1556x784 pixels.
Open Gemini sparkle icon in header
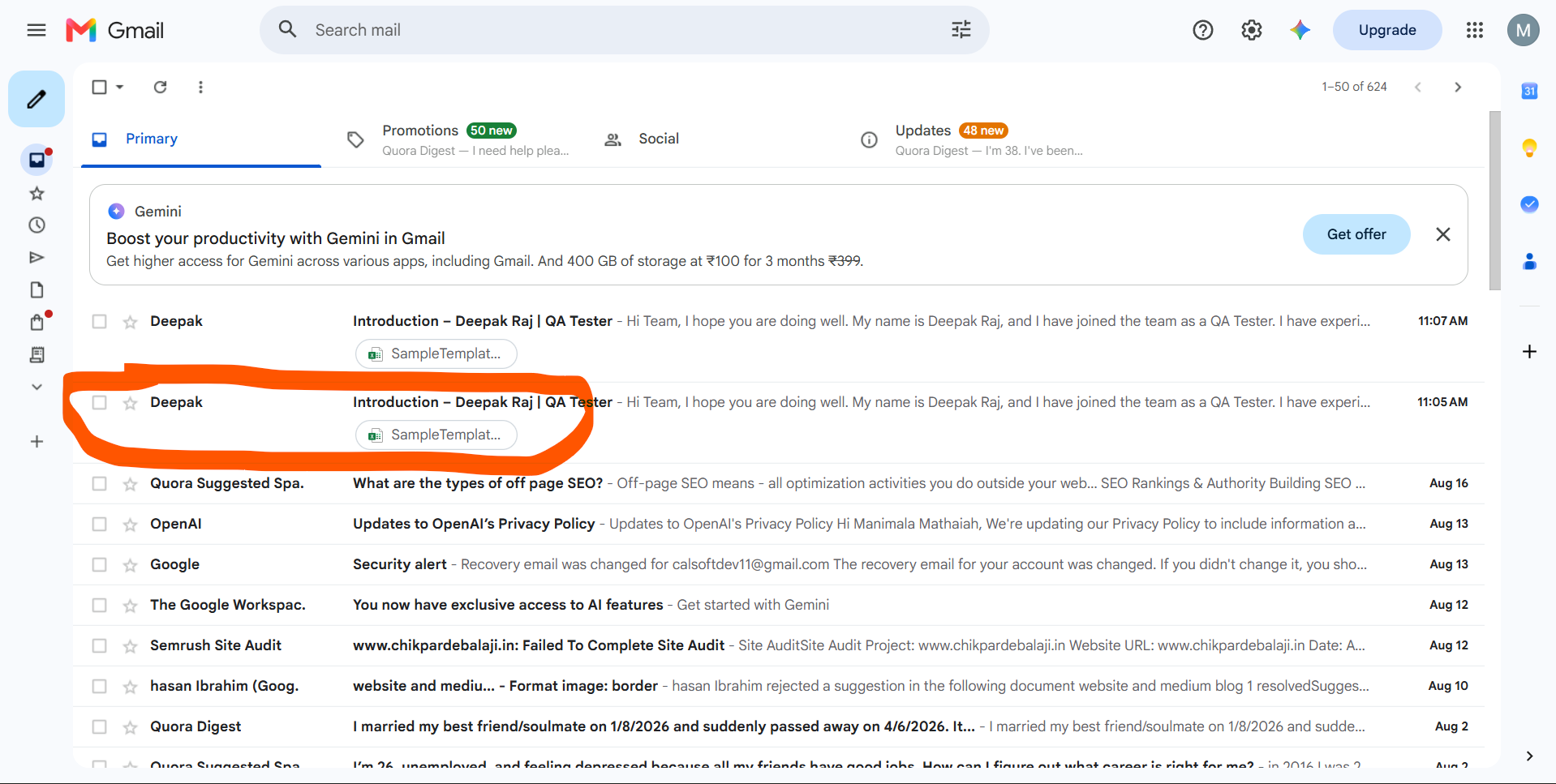[1300, 30]
